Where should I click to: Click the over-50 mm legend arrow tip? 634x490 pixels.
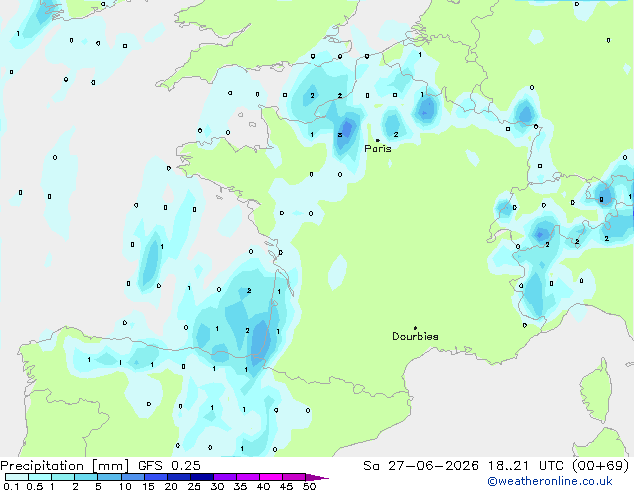317,478
